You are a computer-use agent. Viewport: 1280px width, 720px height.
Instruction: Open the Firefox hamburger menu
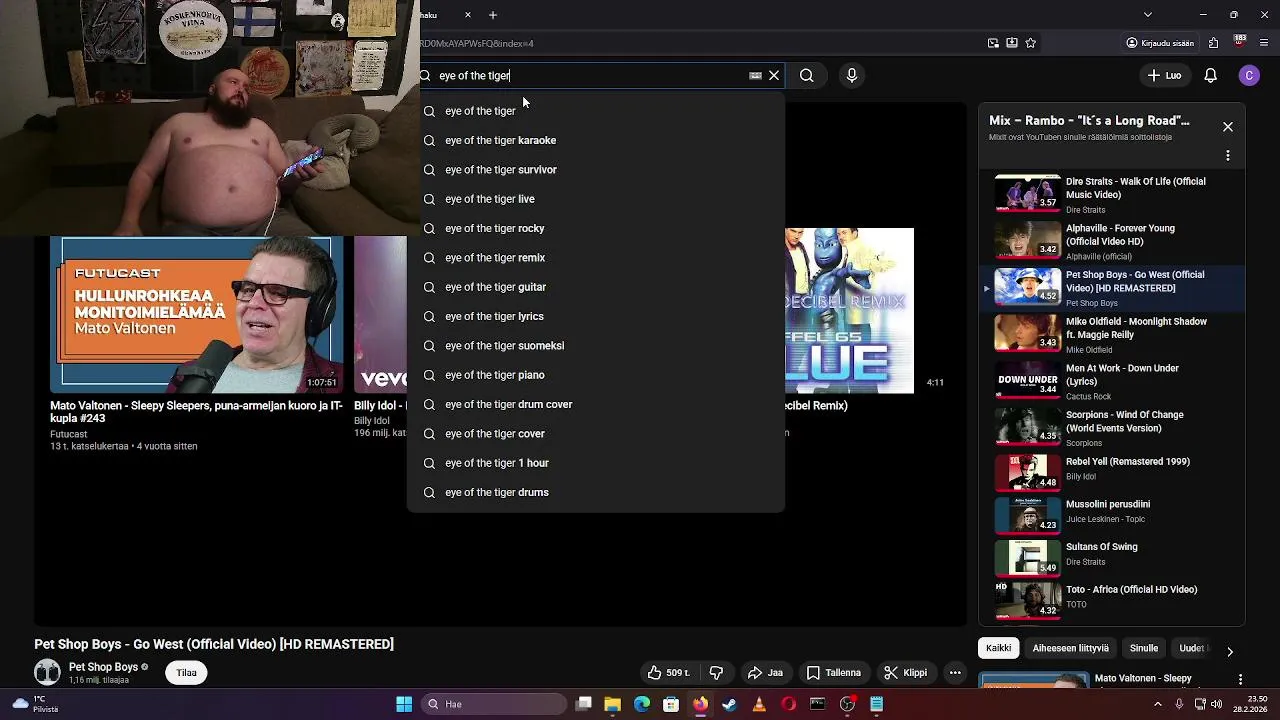1264,43
